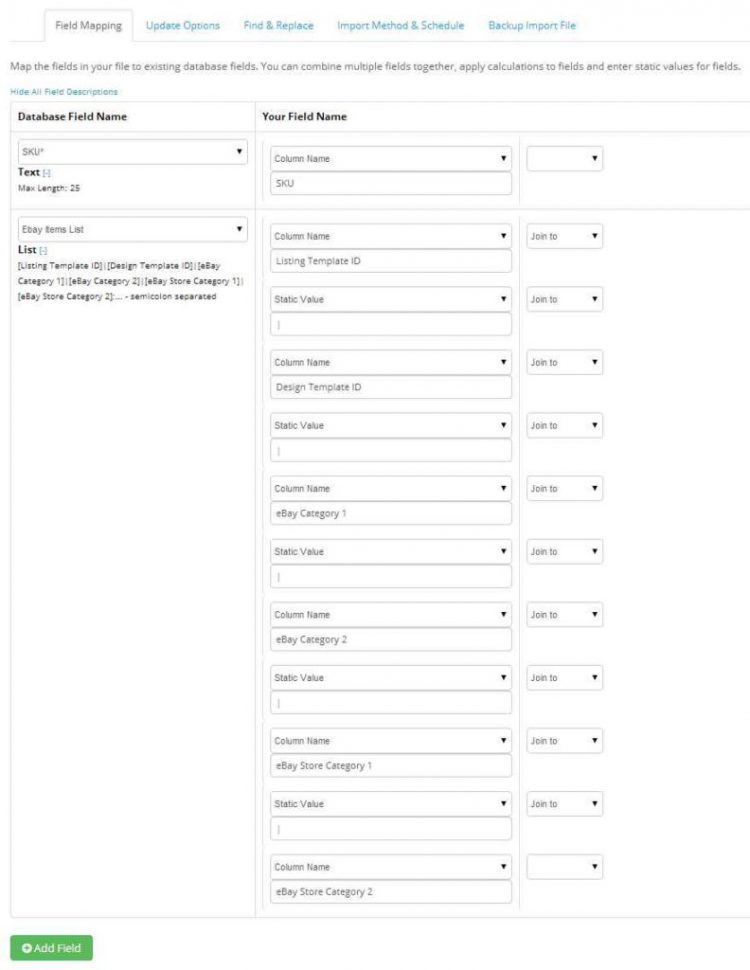
Task: Click the Add Field button
Action: pos(51,948)
